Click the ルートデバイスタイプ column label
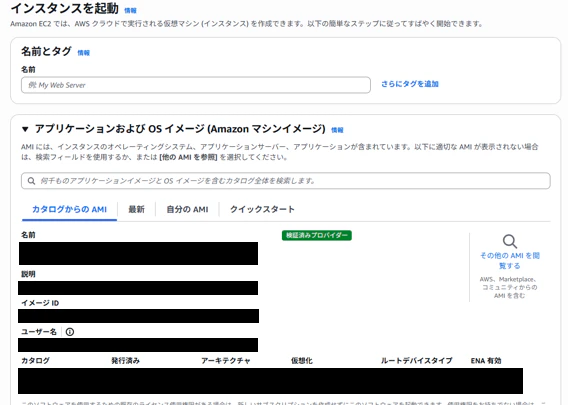 [x=417, y=361]
